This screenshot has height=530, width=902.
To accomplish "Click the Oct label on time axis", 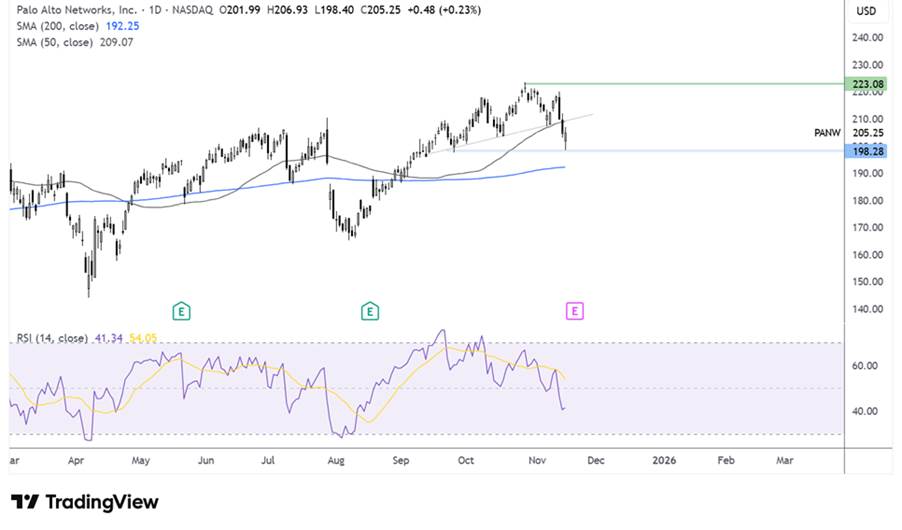I will [465, 460].
